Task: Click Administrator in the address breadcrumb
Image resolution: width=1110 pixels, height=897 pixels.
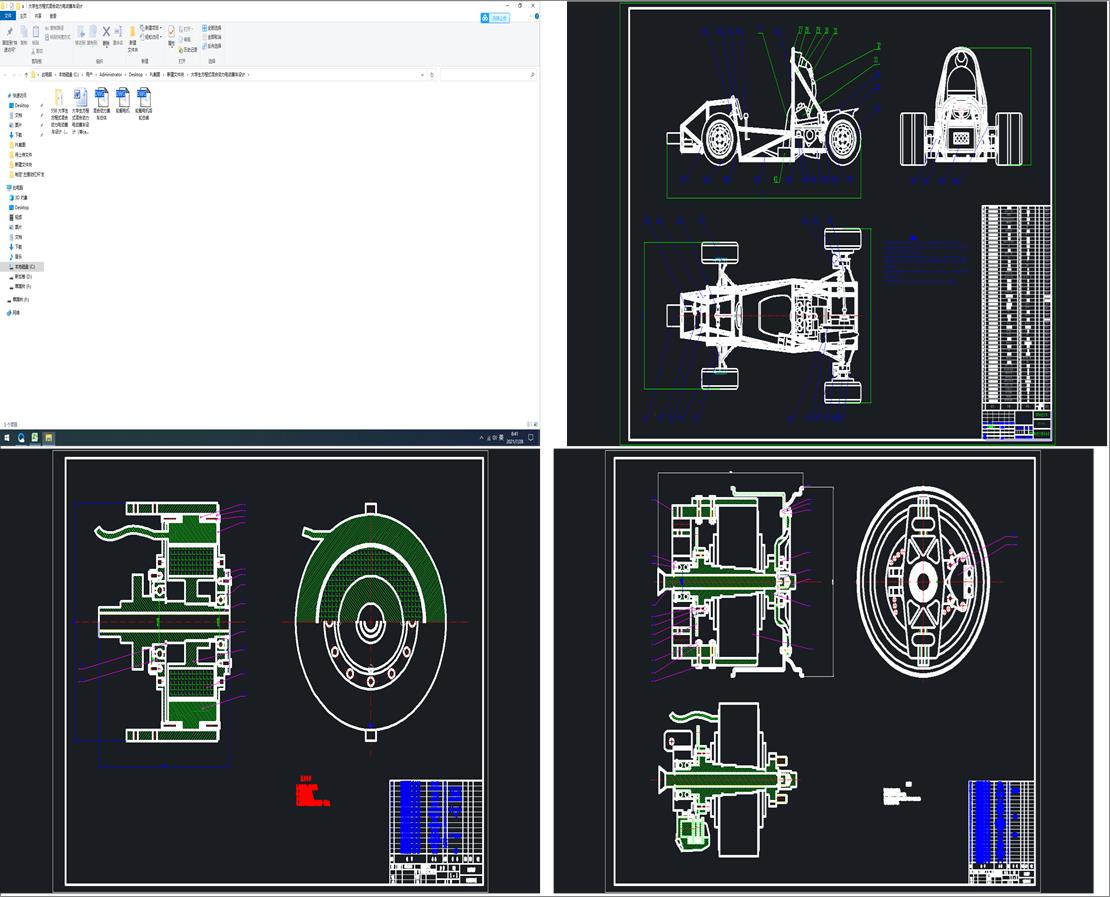Action: coord(111,74)
